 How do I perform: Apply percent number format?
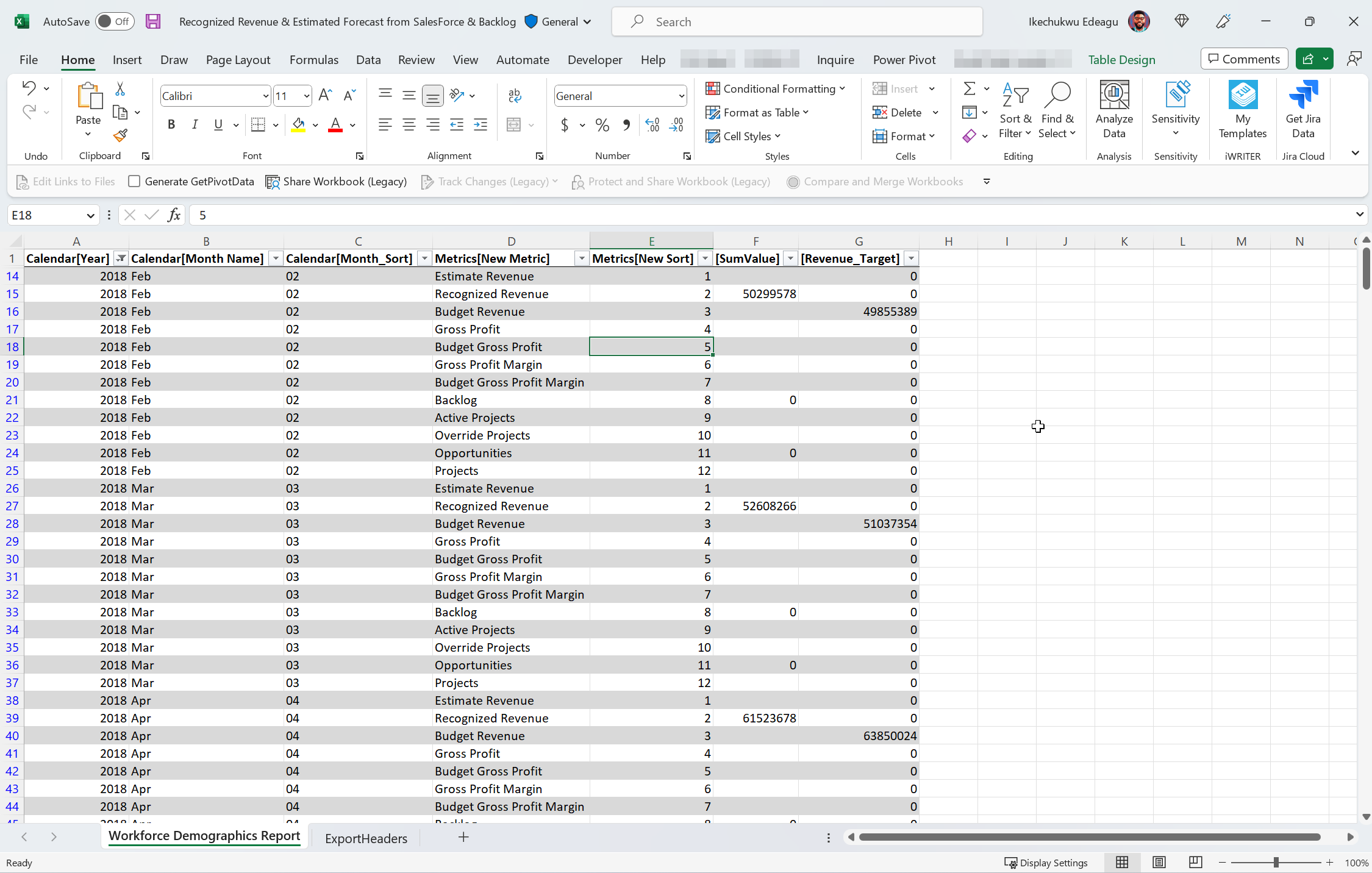tap(602, 125)
